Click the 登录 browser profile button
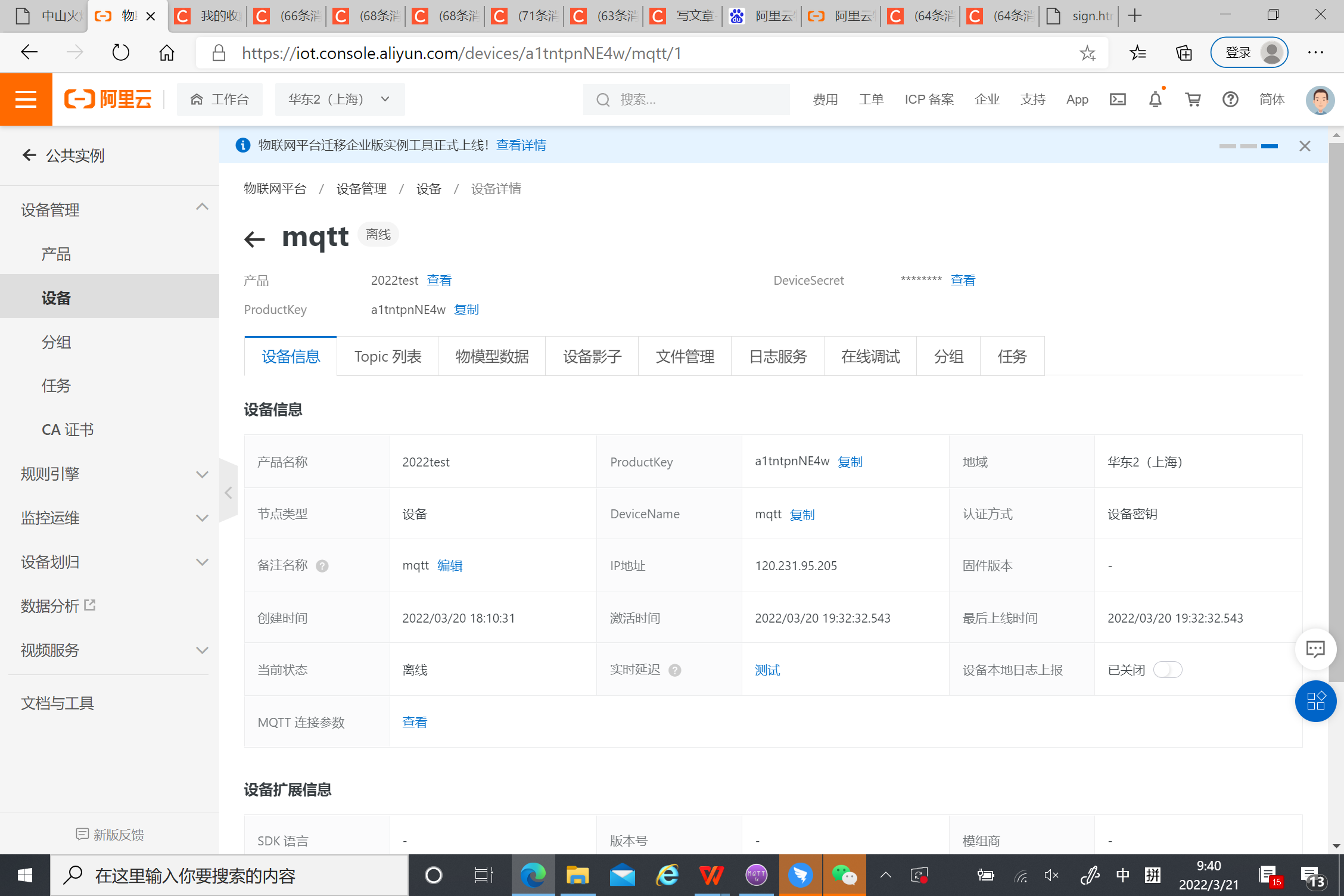The width and height of the screenshot is (1344, 896). click(x=1249, y=52)
